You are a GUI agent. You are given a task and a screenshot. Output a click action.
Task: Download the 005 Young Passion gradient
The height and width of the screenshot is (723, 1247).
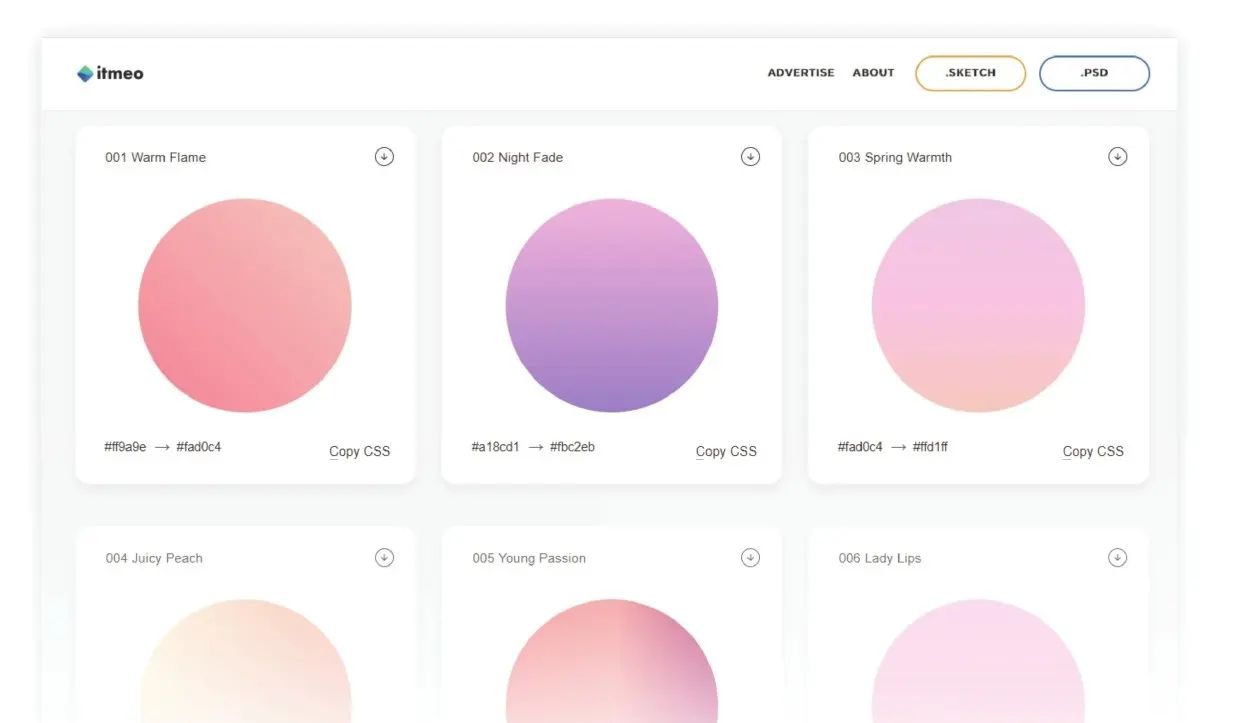pyautogui.click(x=750, y=557)
